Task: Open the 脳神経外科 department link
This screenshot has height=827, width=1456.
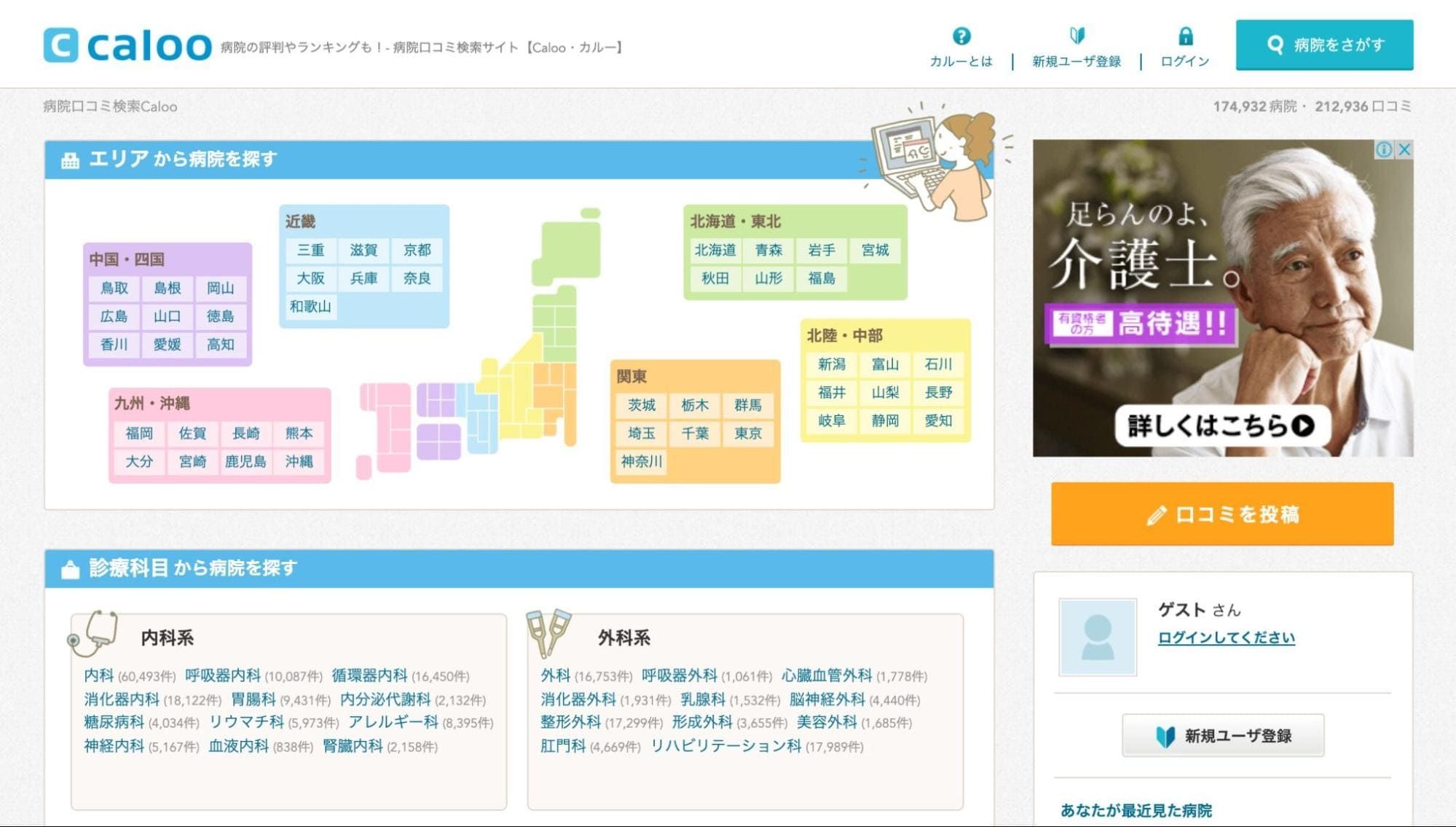Action: coord(827,699)
